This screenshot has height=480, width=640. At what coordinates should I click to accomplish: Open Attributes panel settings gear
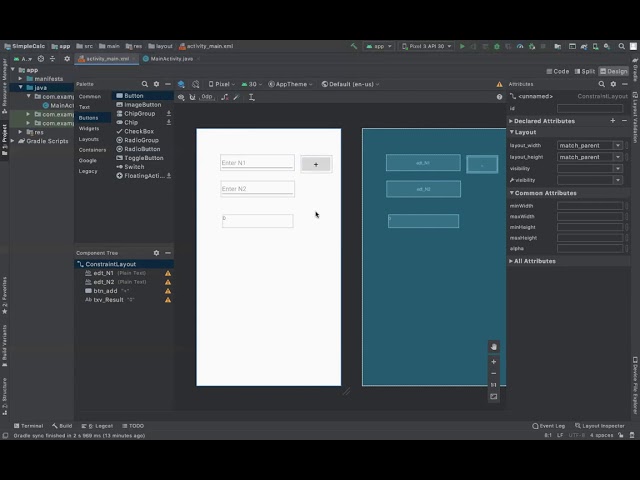pos(613,84)
